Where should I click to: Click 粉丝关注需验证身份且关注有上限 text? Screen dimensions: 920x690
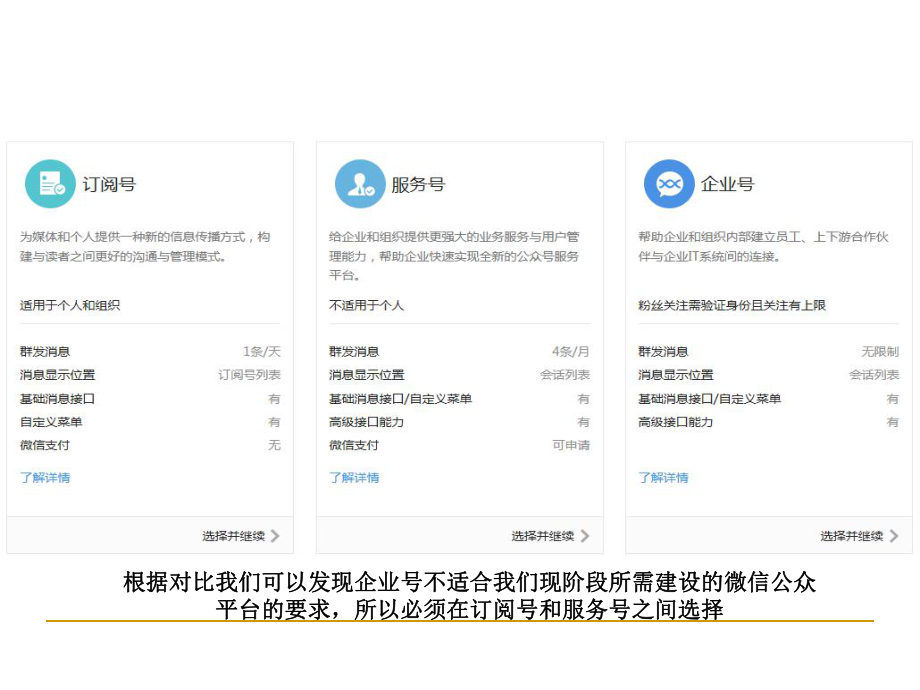732,305
